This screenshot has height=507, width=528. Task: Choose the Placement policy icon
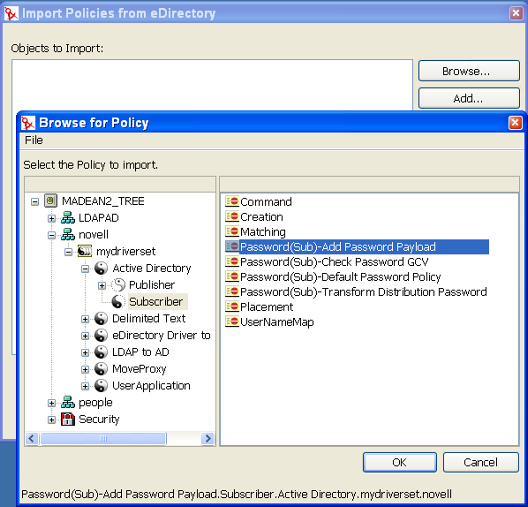pyautogui.click(x=232, y=306)
